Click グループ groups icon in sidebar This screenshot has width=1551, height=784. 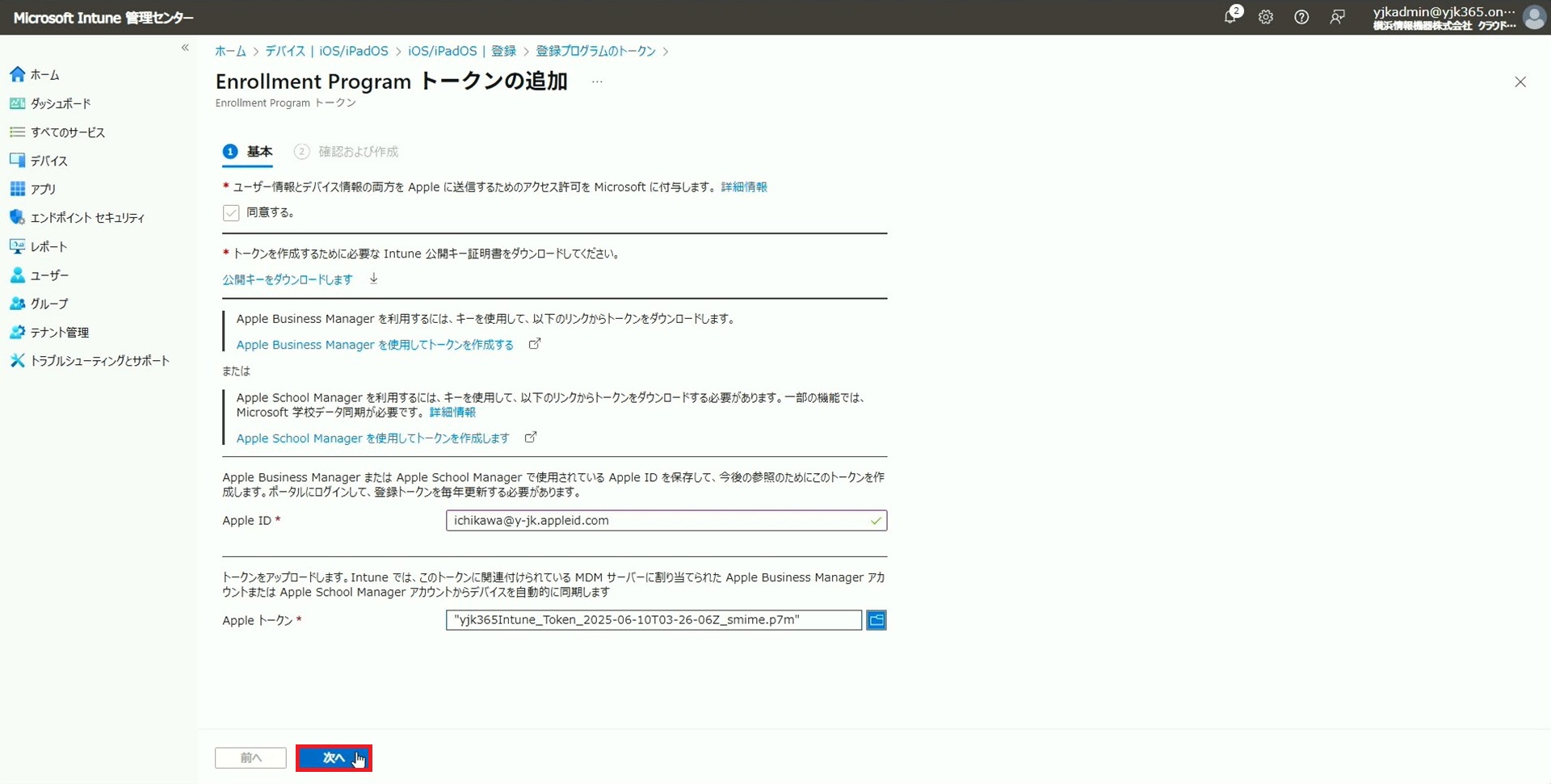tap(18, 304)
